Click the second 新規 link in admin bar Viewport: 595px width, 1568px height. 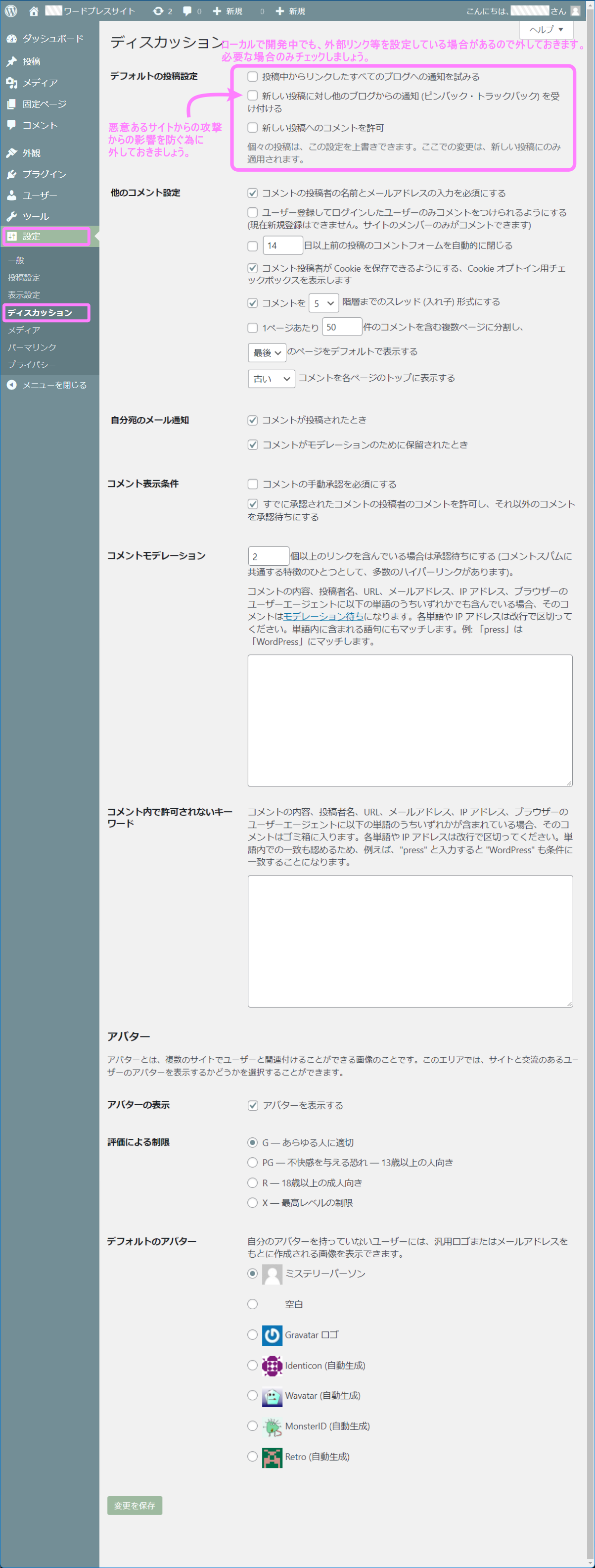point(290,11)
